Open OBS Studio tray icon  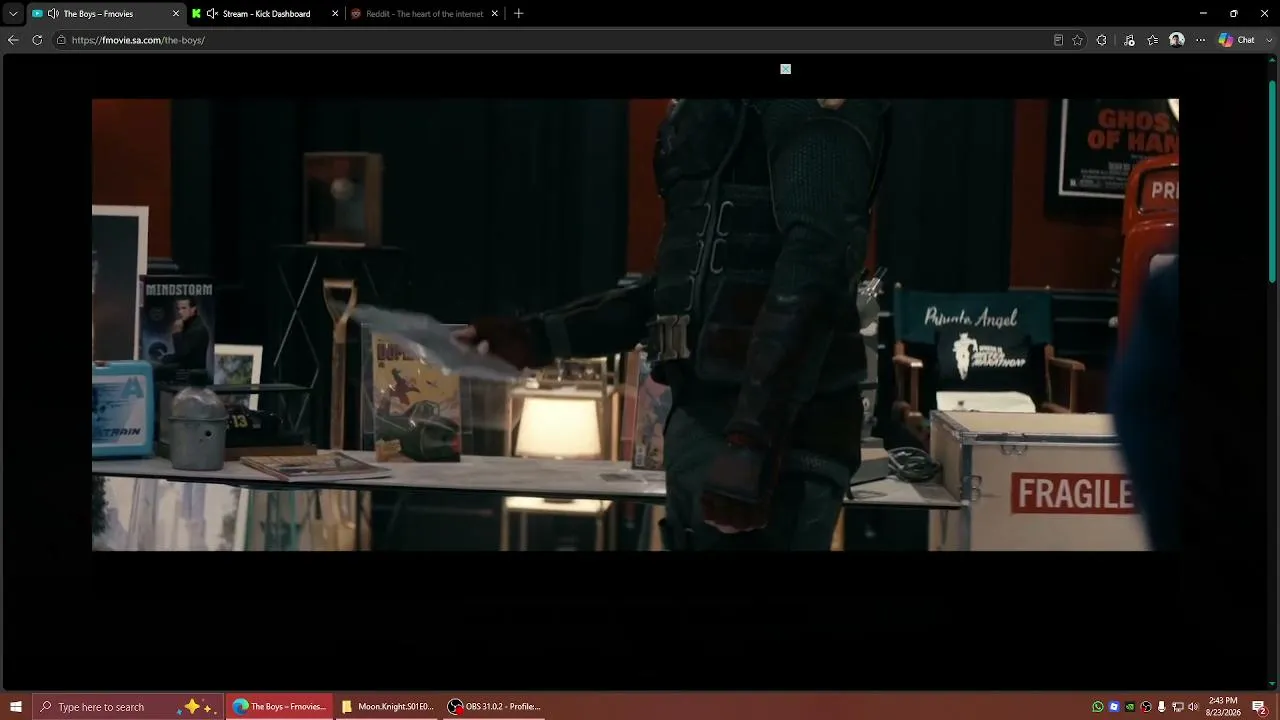(1146, 707)
